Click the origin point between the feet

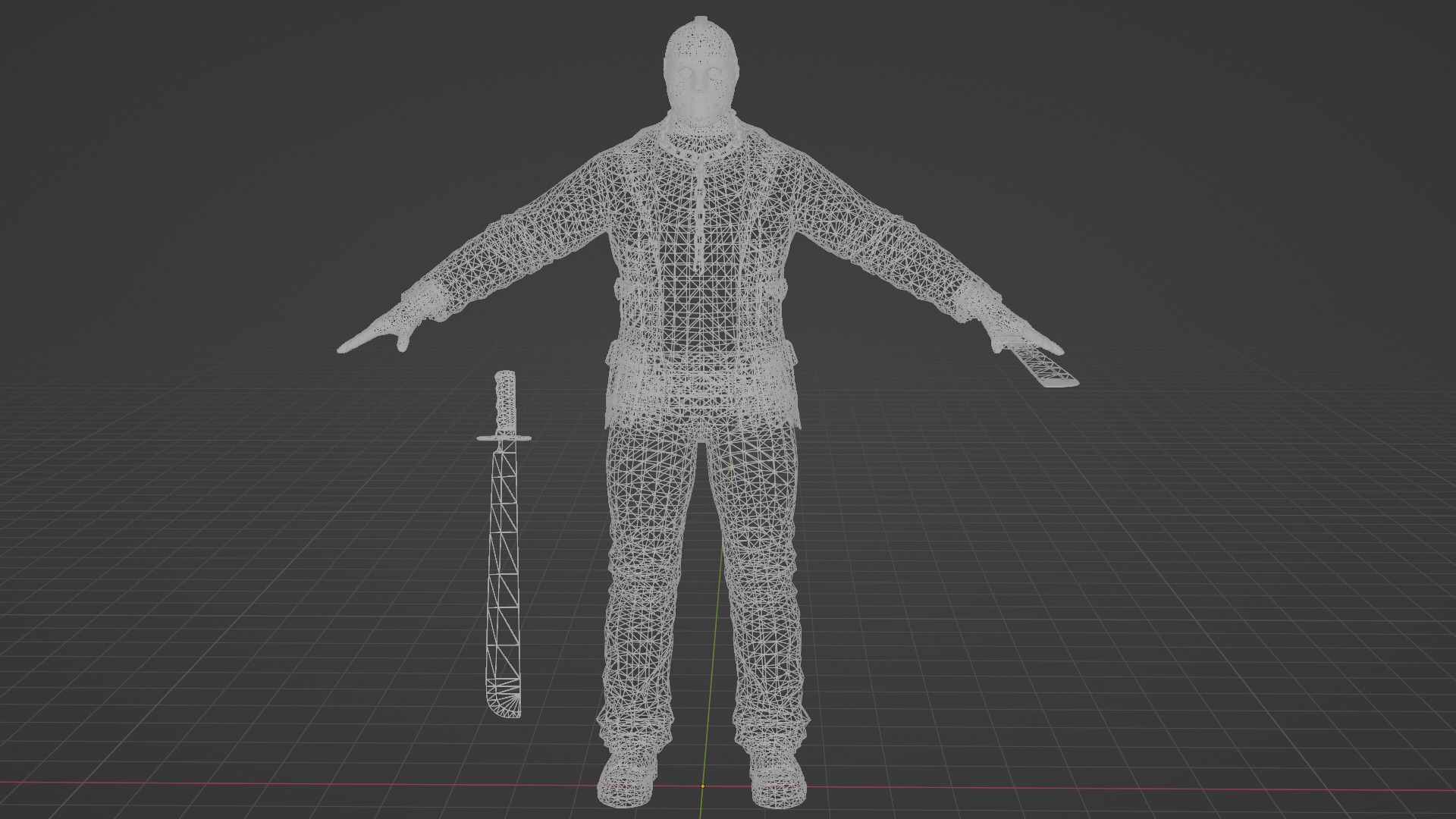point(703,786)
